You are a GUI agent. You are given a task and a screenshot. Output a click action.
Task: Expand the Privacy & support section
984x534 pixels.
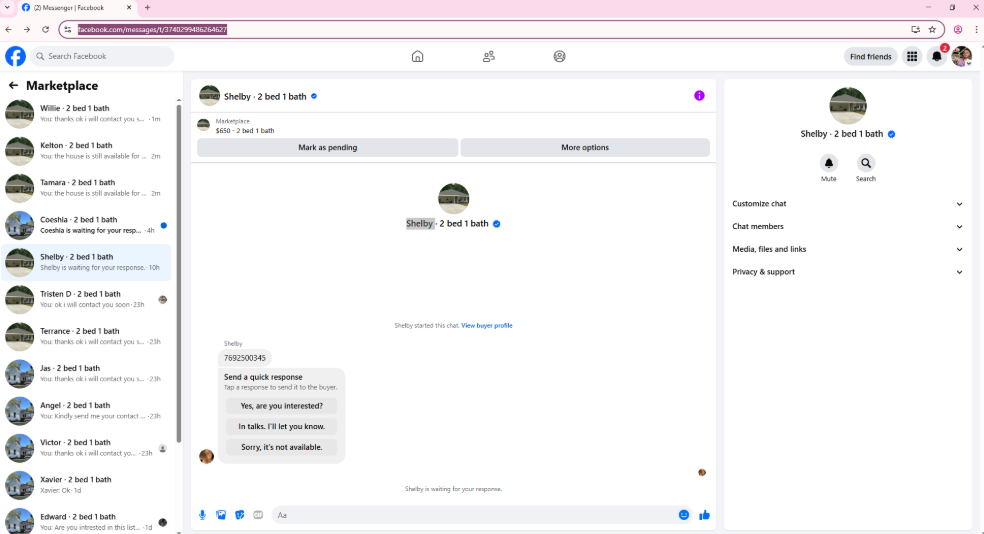tap(847, 272)
